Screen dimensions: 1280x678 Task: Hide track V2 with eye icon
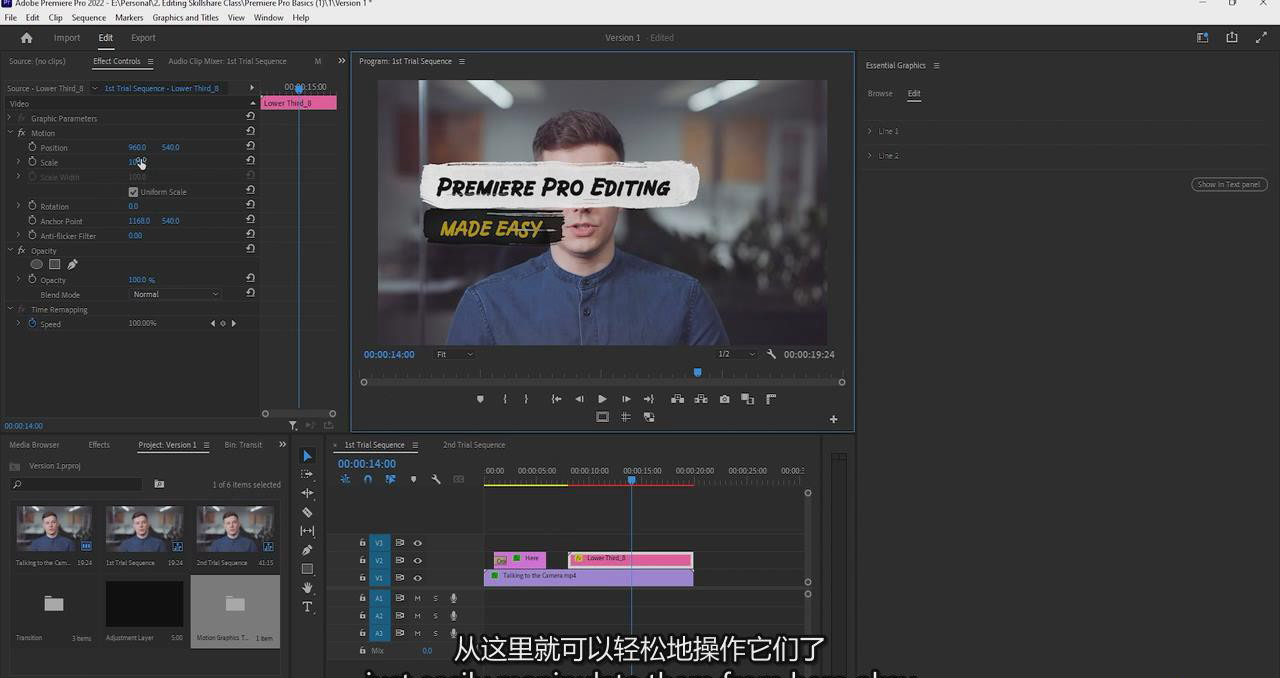[418, 560]
